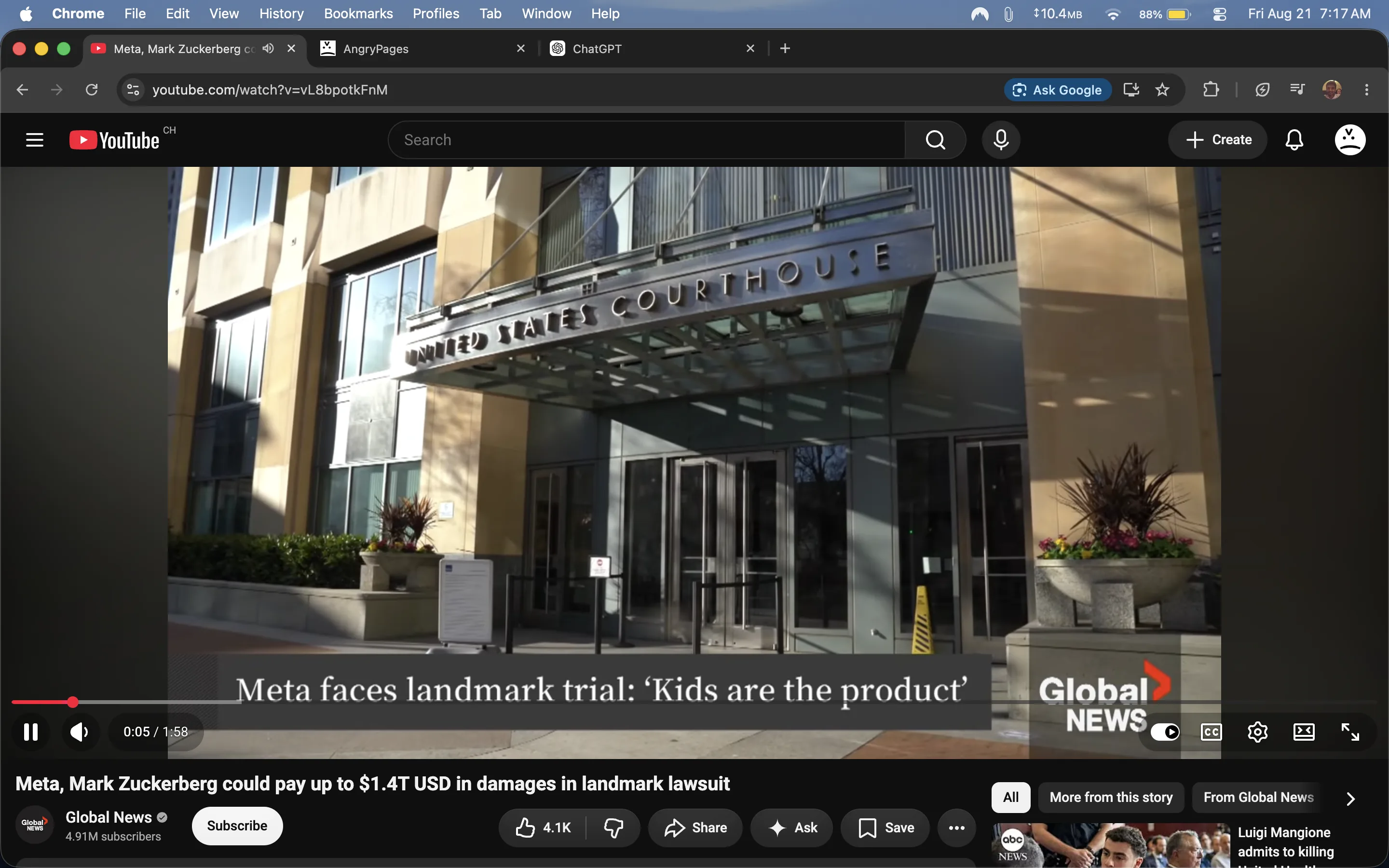Enter full screen mode
Screen dimensions: 1389x868
1350,732
